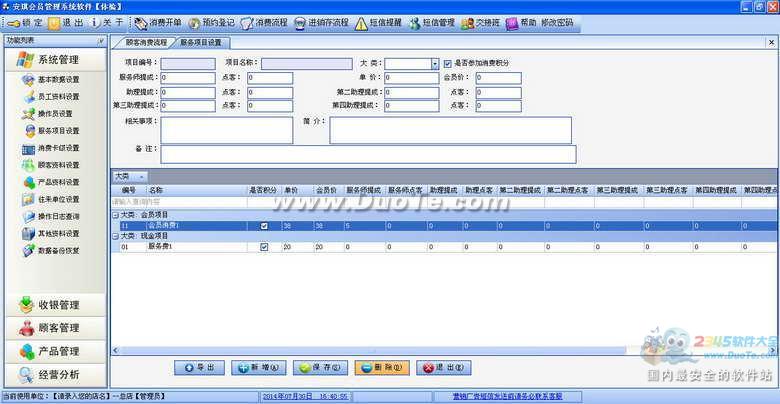Open the 大类 combo box dropdown

pos(435,64)
